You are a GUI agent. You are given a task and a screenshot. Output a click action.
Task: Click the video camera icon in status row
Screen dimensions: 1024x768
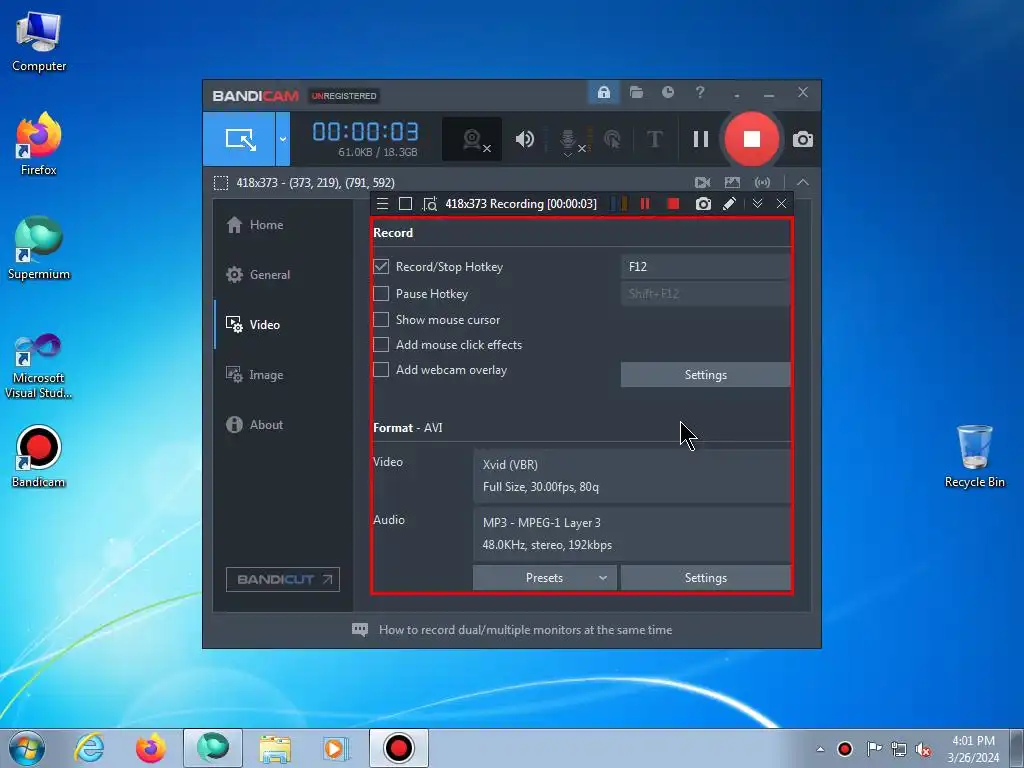[x=703, y=183]
